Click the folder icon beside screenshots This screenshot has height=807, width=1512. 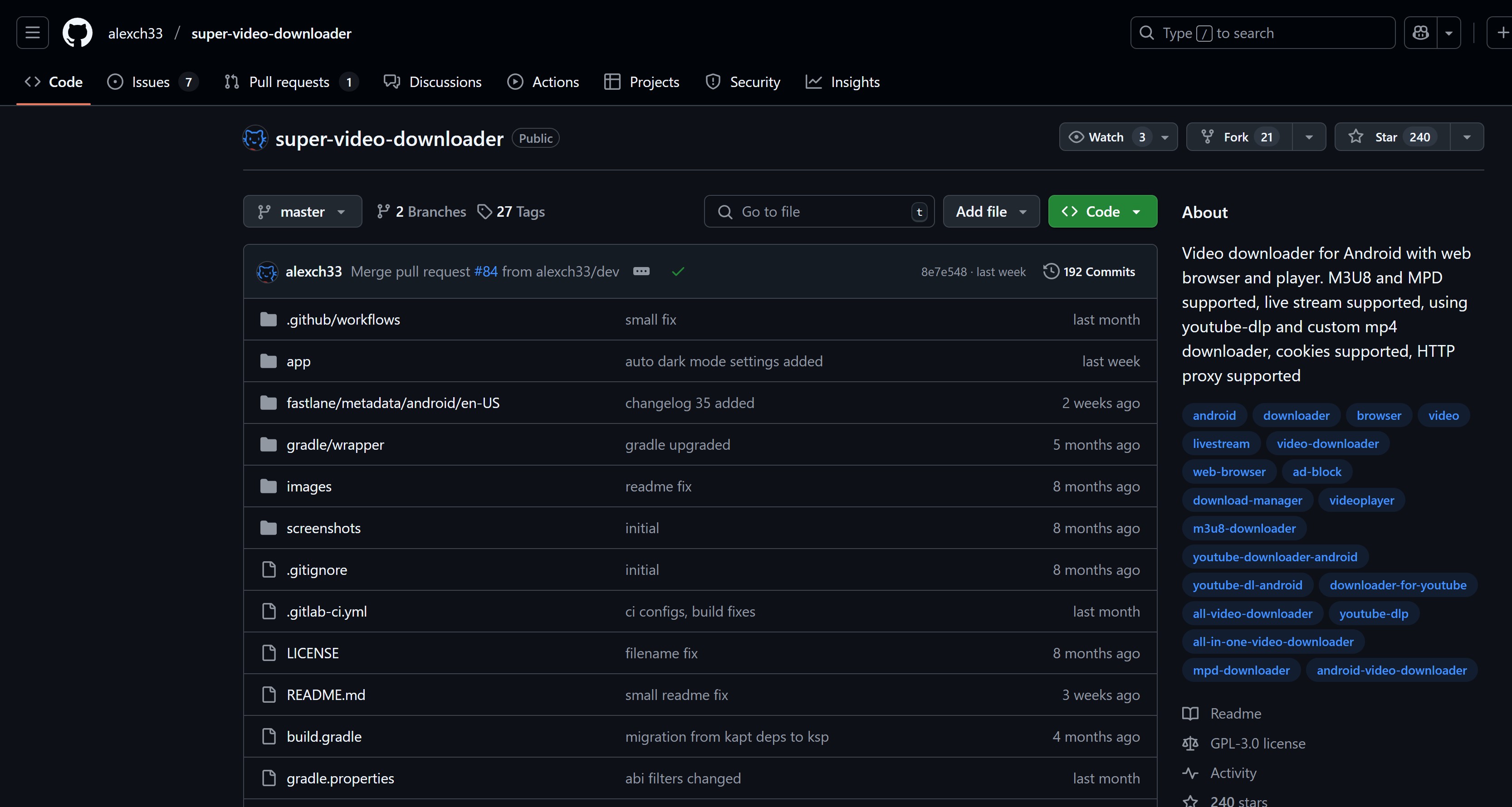[268, 528]
